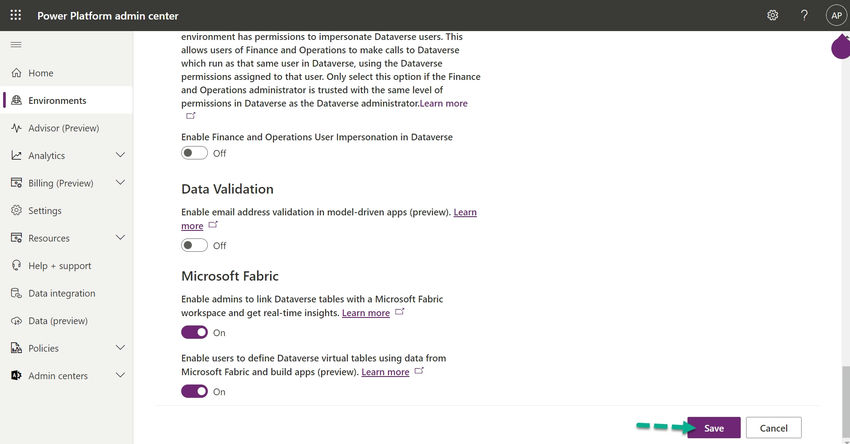850x444 pixels.
Task: Click the Save button
Action: [x=713, y=428]
